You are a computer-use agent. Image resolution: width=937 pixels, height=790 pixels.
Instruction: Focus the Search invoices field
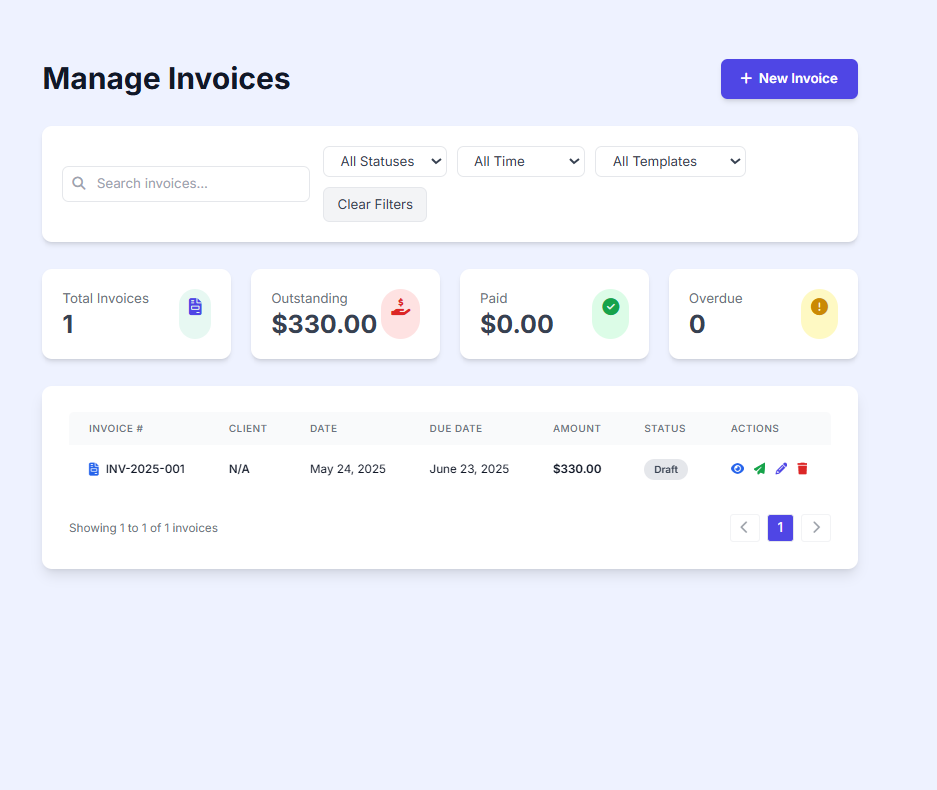click(x=186, y=183)
